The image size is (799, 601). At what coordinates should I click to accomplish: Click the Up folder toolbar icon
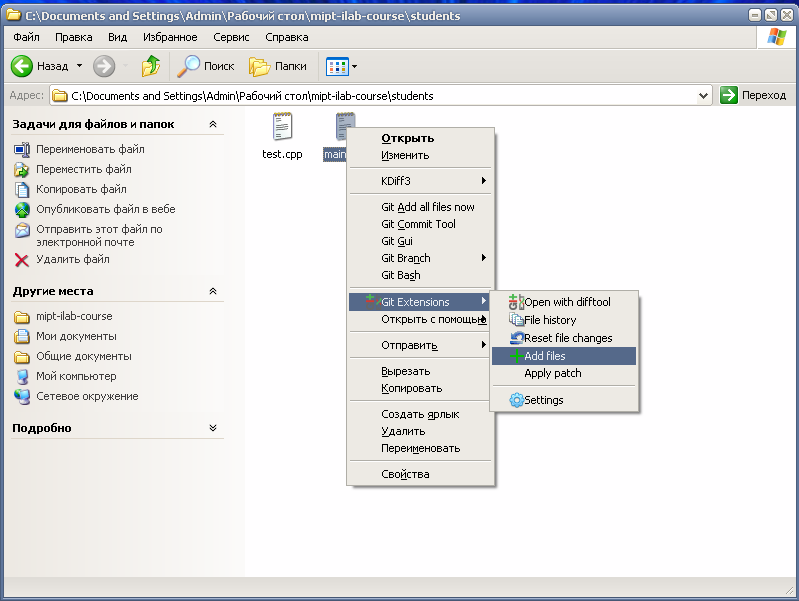150,66
